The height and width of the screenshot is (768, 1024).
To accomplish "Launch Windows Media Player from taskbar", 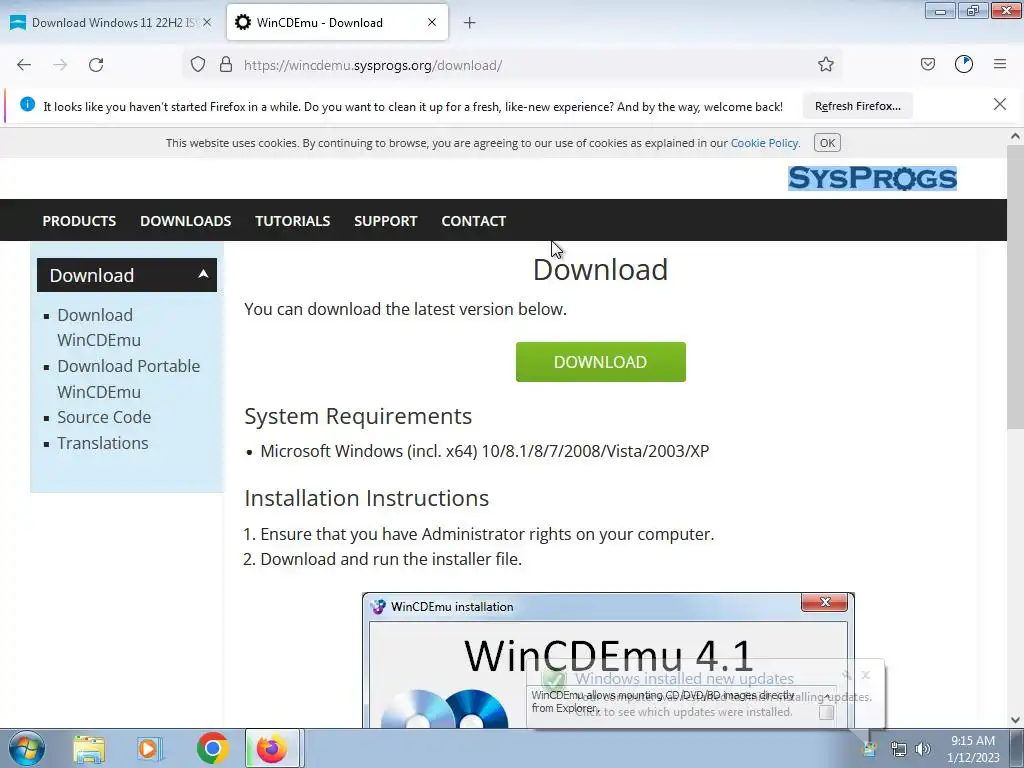I will tap(150, 748).
